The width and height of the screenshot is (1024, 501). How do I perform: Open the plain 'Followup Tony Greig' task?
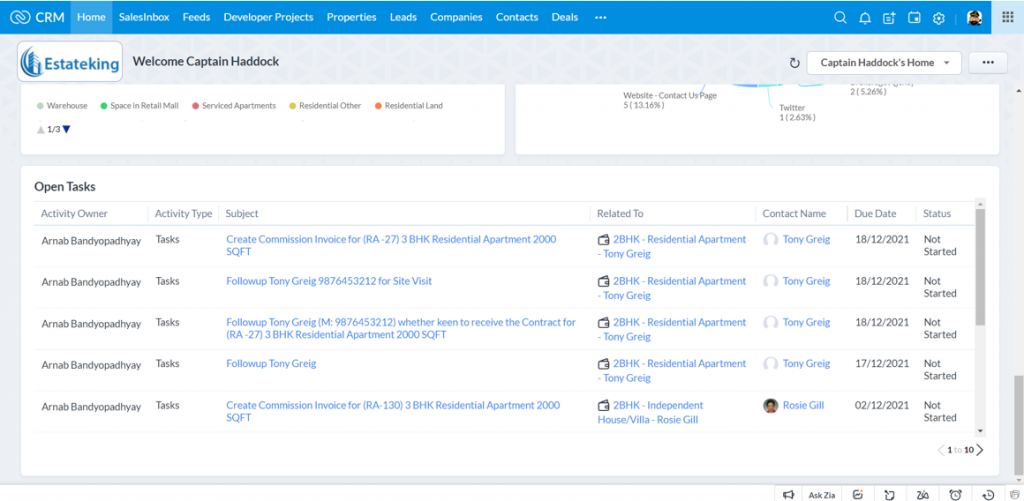tap(271, 363)
